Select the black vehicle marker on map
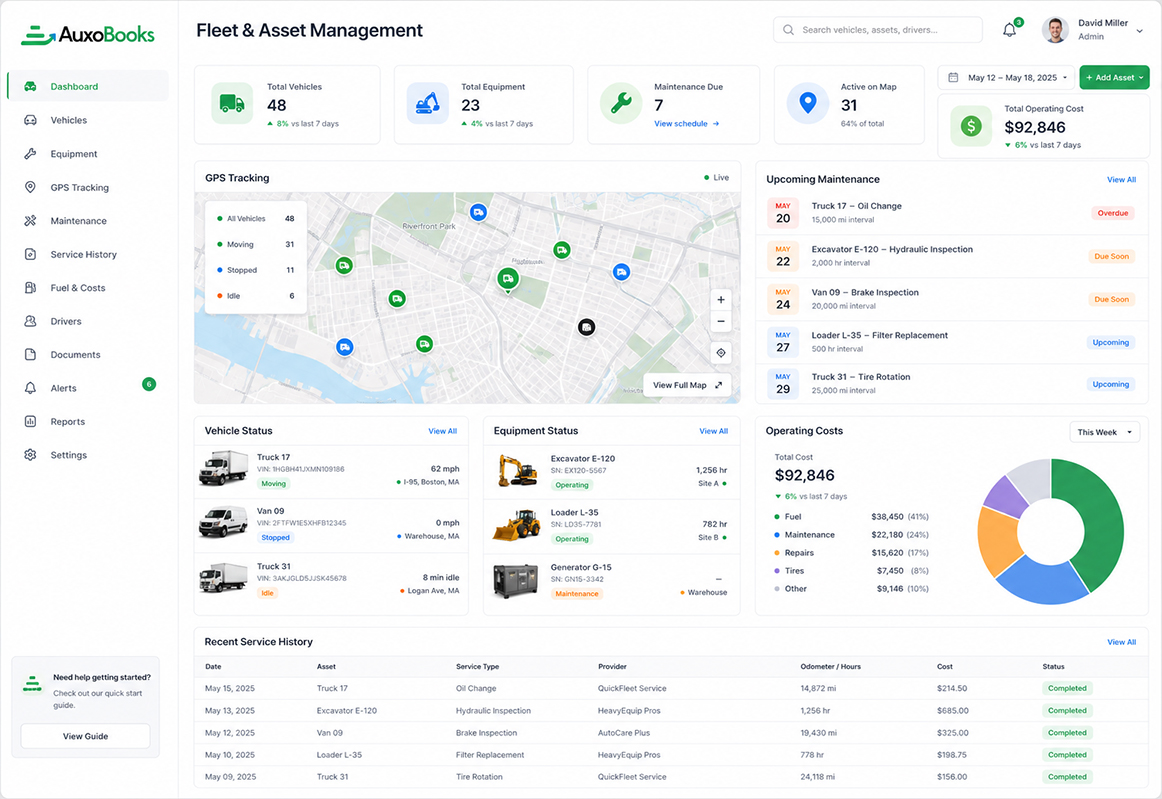Screen dimensions: 1162x799 pos(586,327)
